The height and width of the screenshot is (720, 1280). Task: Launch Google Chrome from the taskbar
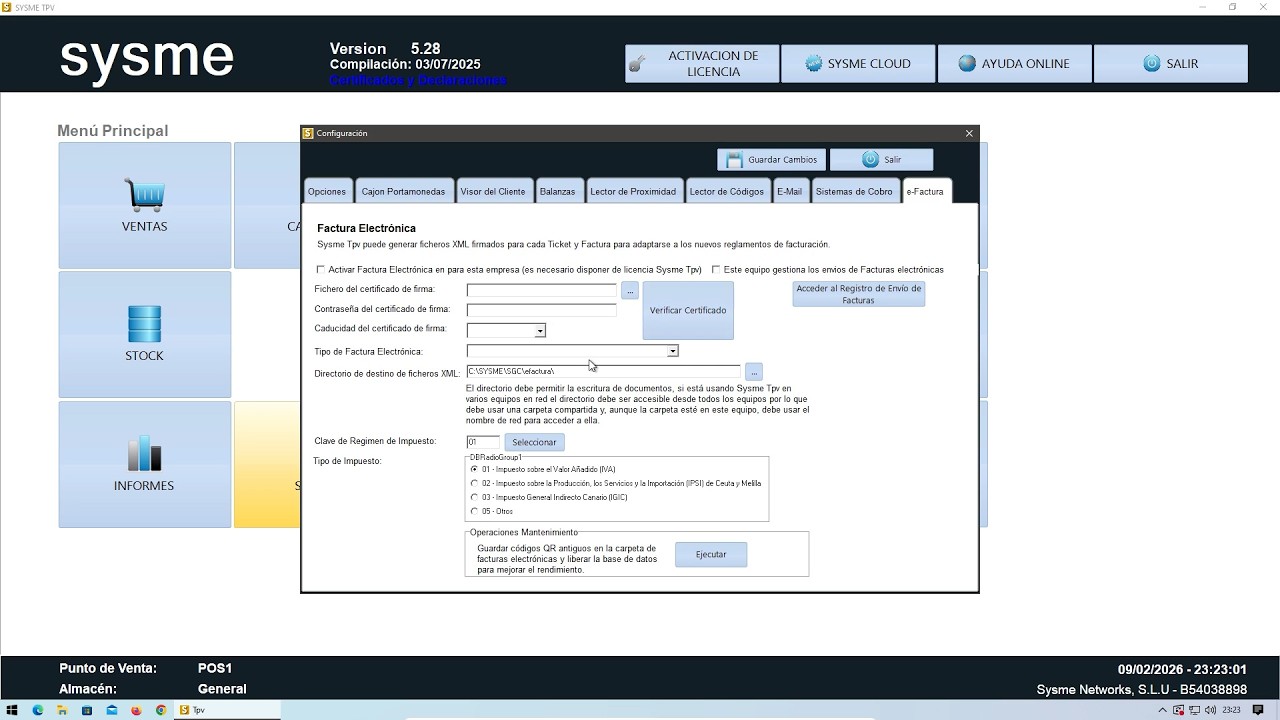(161, 710)
